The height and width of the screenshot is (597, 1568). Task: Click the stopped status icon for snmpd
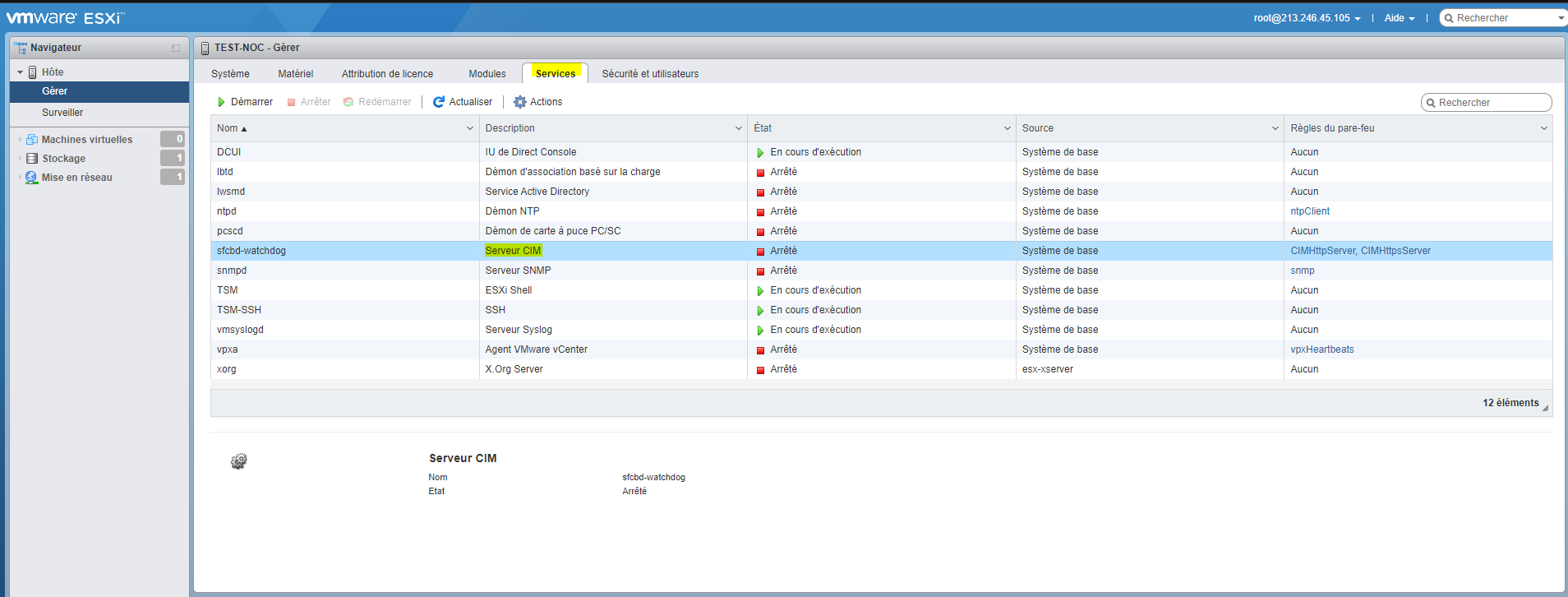(x=760, y=271)
